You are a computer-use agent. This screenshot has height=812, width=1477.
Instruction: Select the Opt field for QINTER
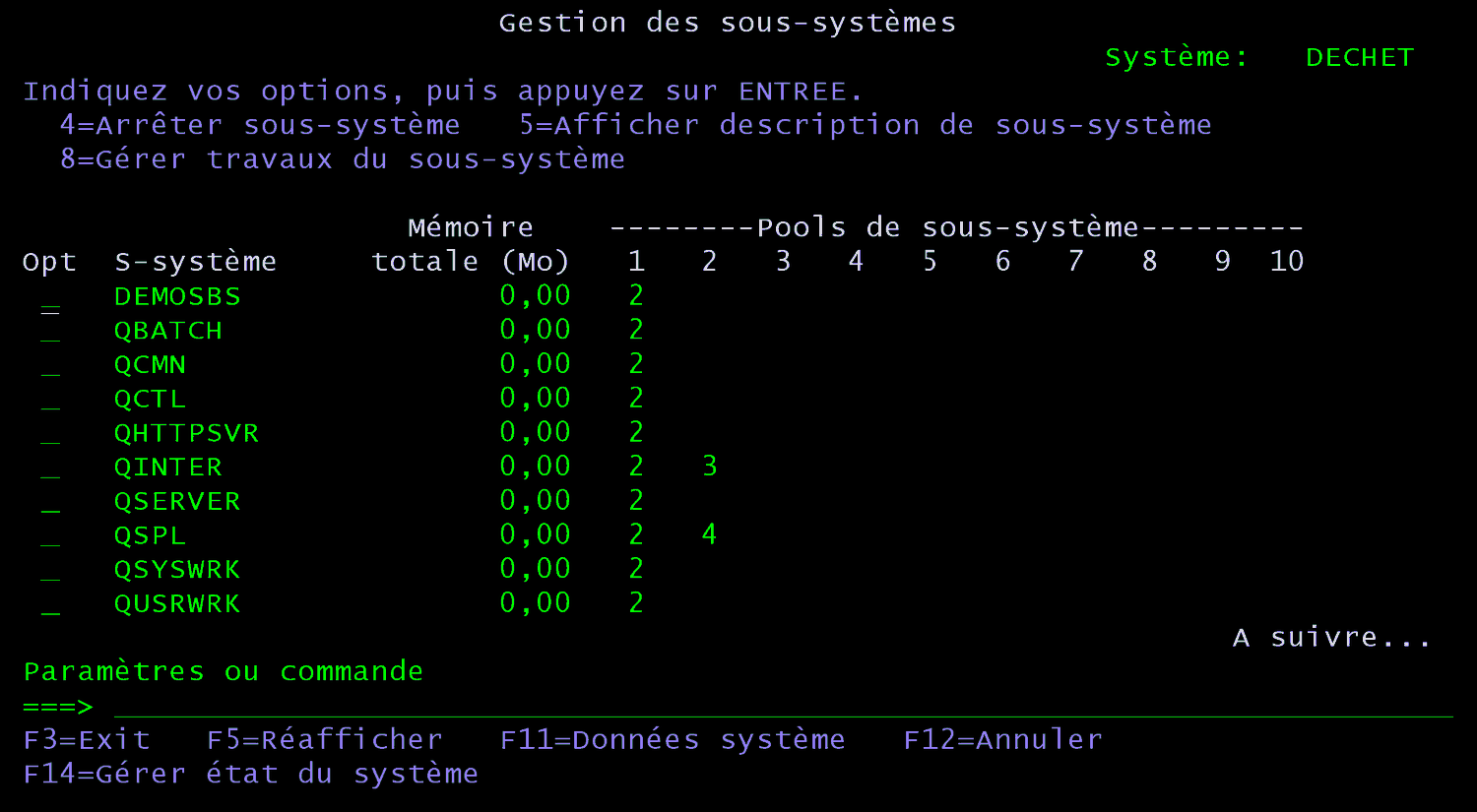(x=50, y=467)
